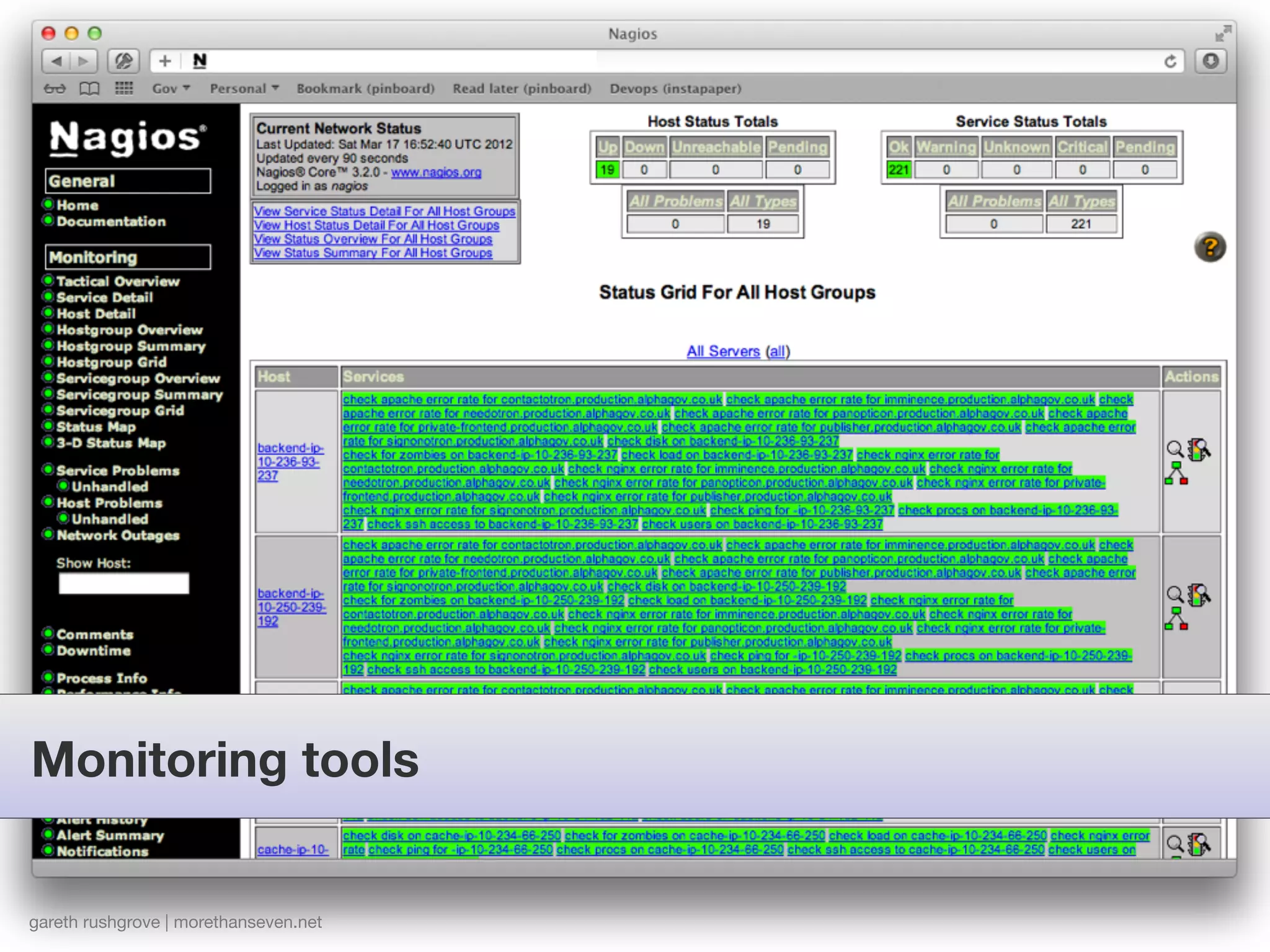Locate backend-ip-10-250-239-192 on status map icon
This screenshot has width=1270, height=952.
pos(1176,619)
